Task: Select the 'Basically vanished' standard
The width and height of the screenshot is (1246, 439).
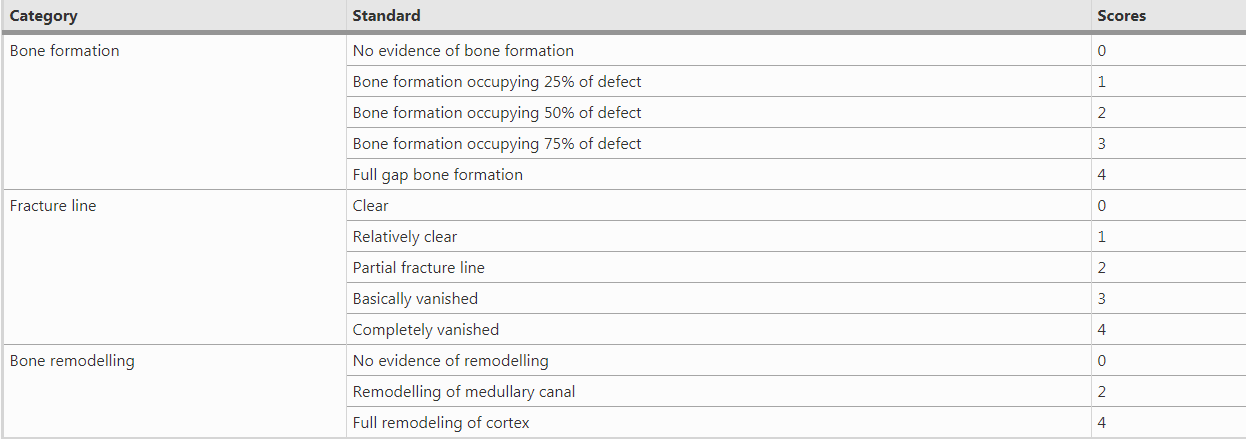Action: click(x=415, y=299)
